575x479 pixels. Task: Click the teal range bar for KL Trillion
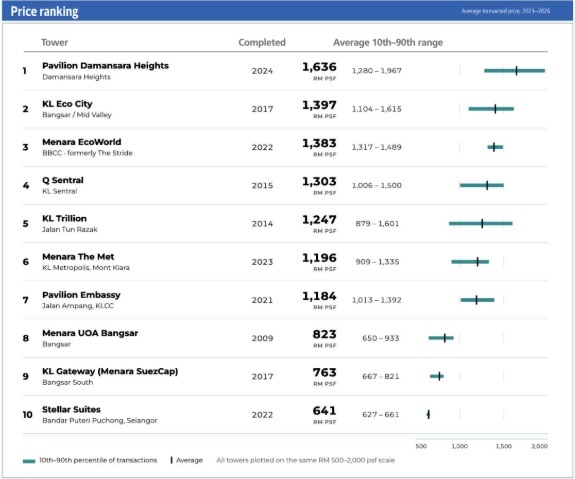point(481,223)
